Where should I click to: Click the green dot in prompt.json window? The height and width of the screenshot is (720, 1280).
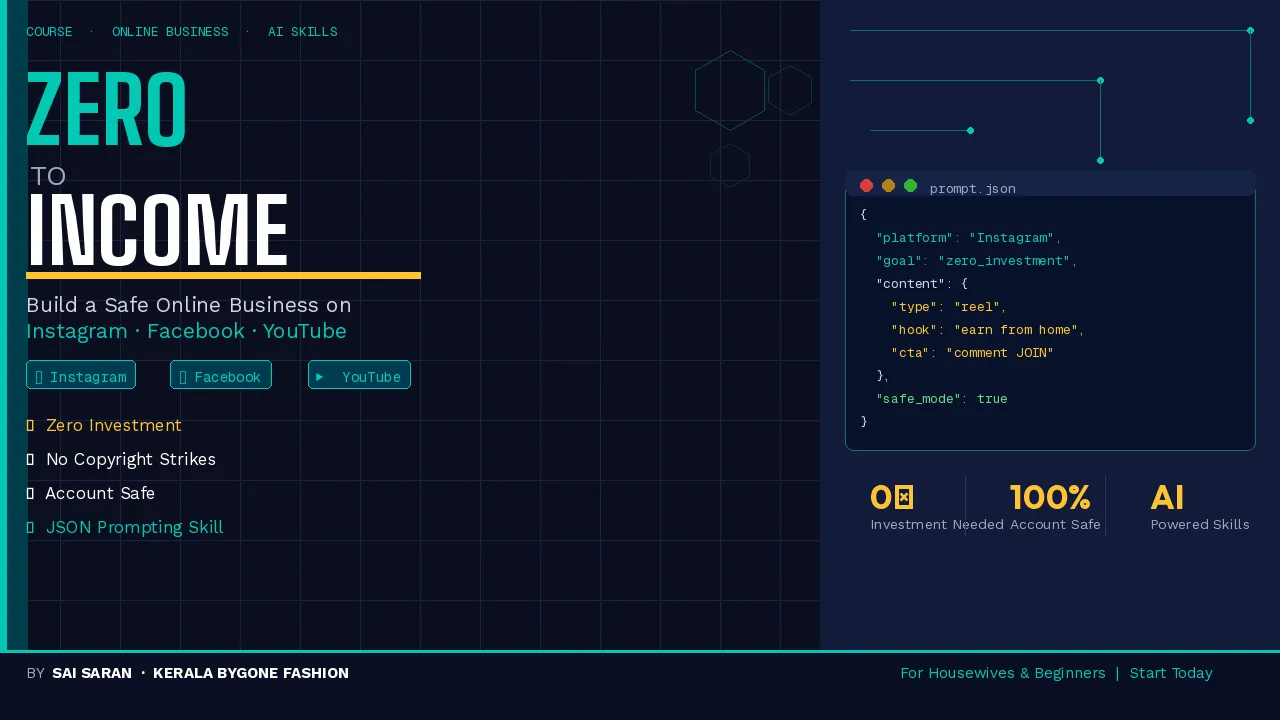click(910, 186)
